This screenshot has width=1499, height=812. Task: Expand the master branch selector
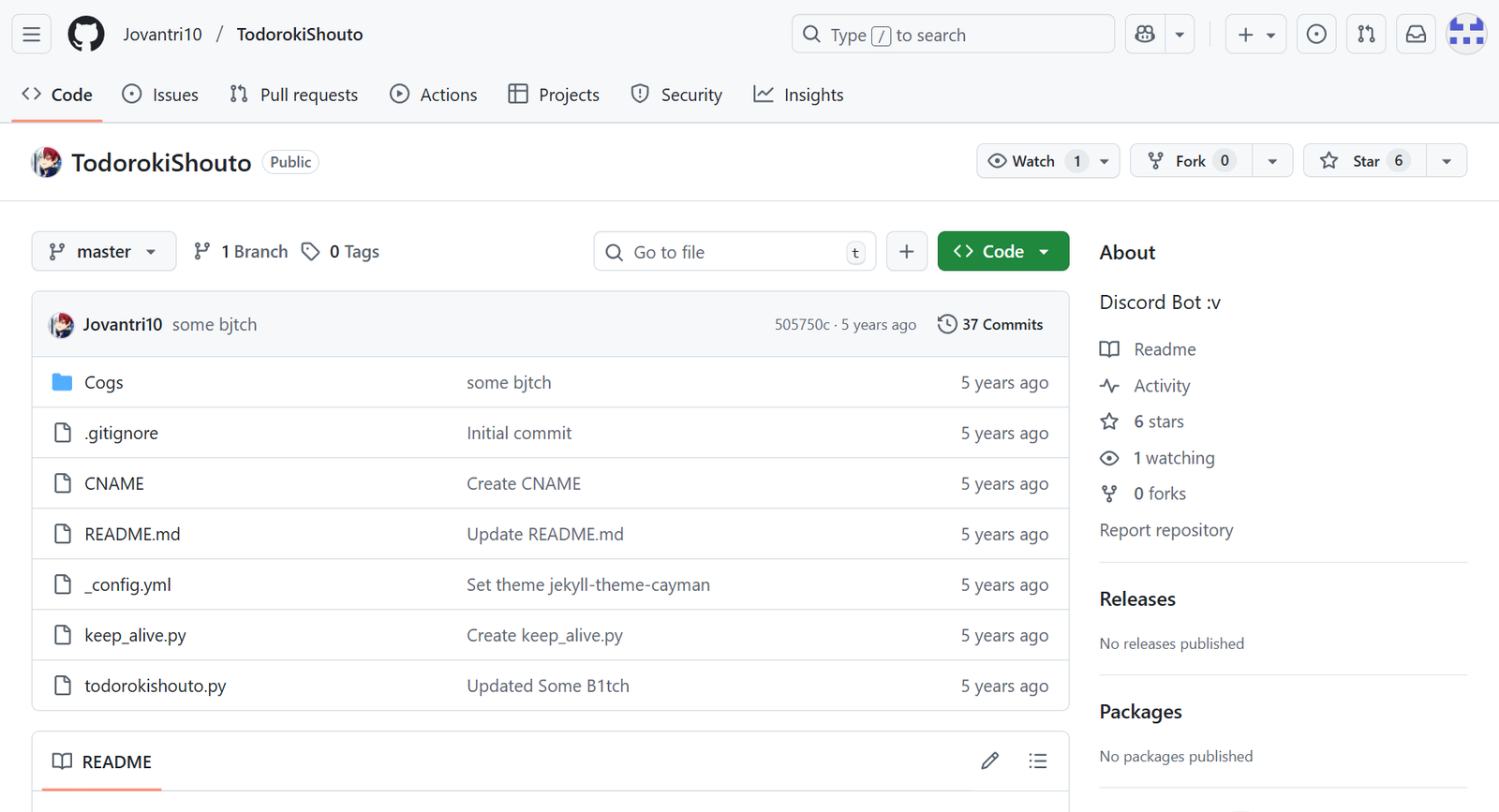103,252
